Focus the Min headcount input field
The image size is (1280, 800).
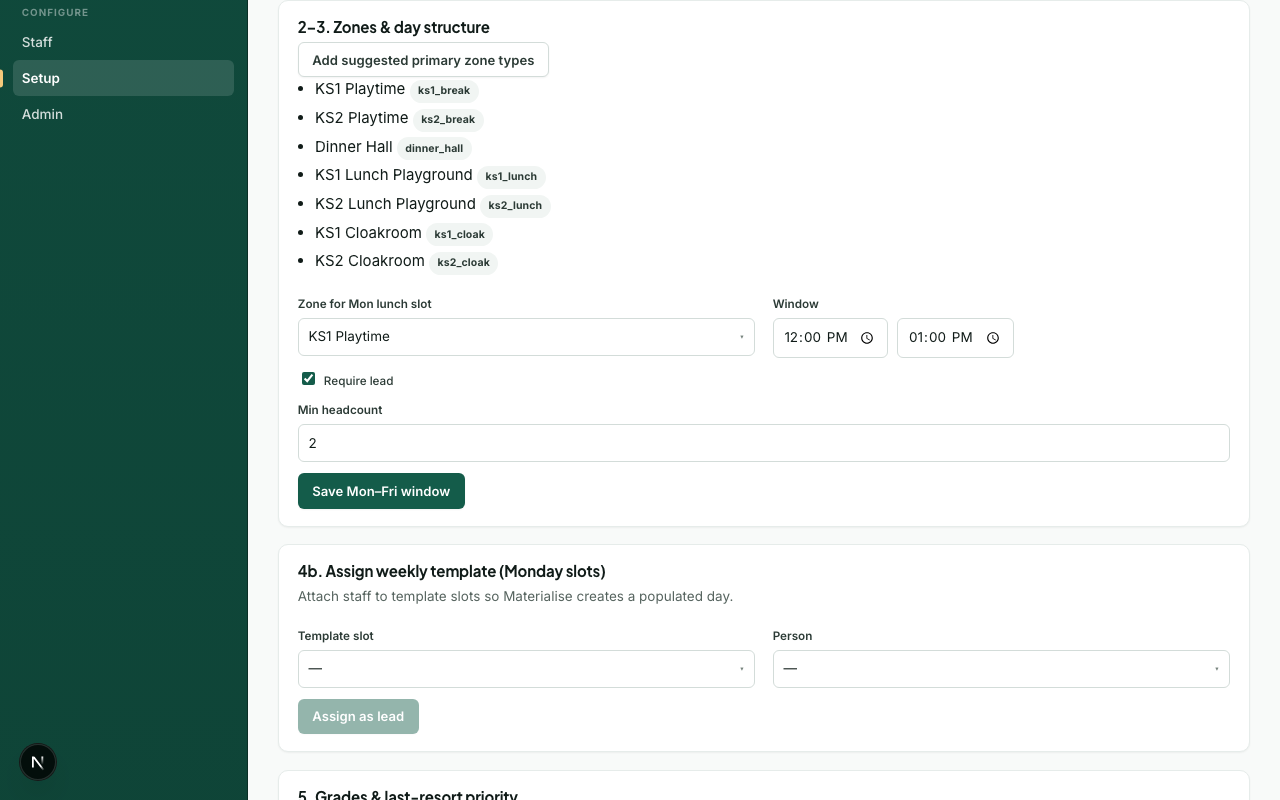(764, 443)
